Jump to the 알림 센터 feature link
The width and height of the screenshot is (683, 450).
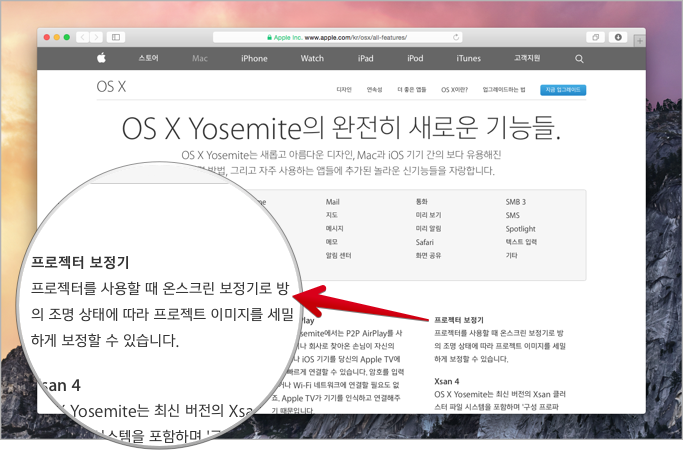click(338, 256)
